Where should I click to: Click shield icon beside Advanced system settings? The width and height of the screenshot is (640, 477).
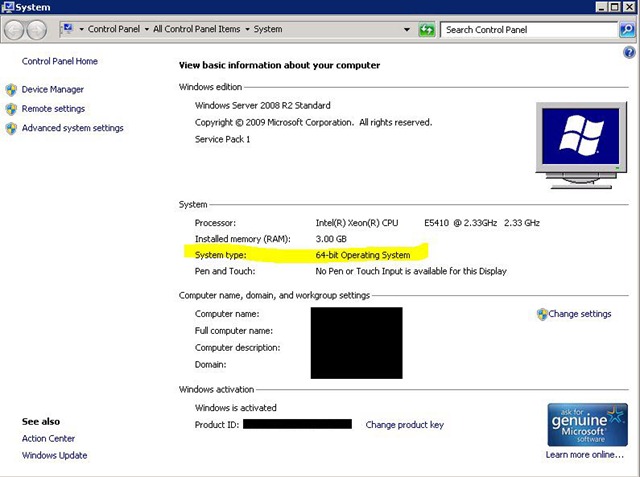point(11,129)
